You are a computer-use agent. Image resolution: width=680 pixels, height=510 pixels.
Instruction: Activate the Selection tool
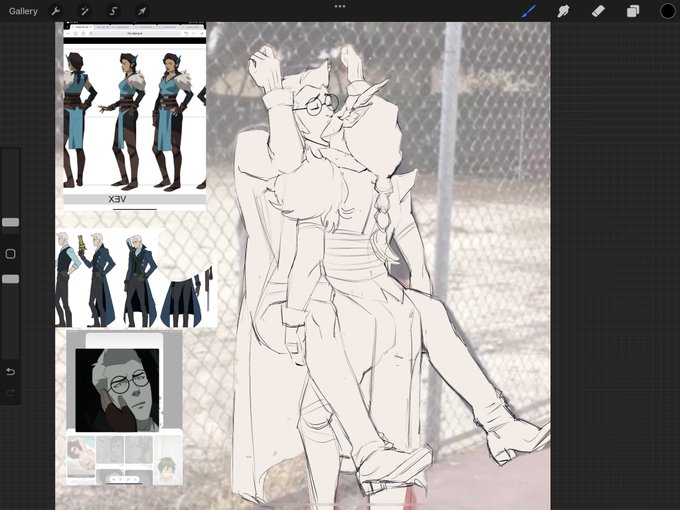113,11
